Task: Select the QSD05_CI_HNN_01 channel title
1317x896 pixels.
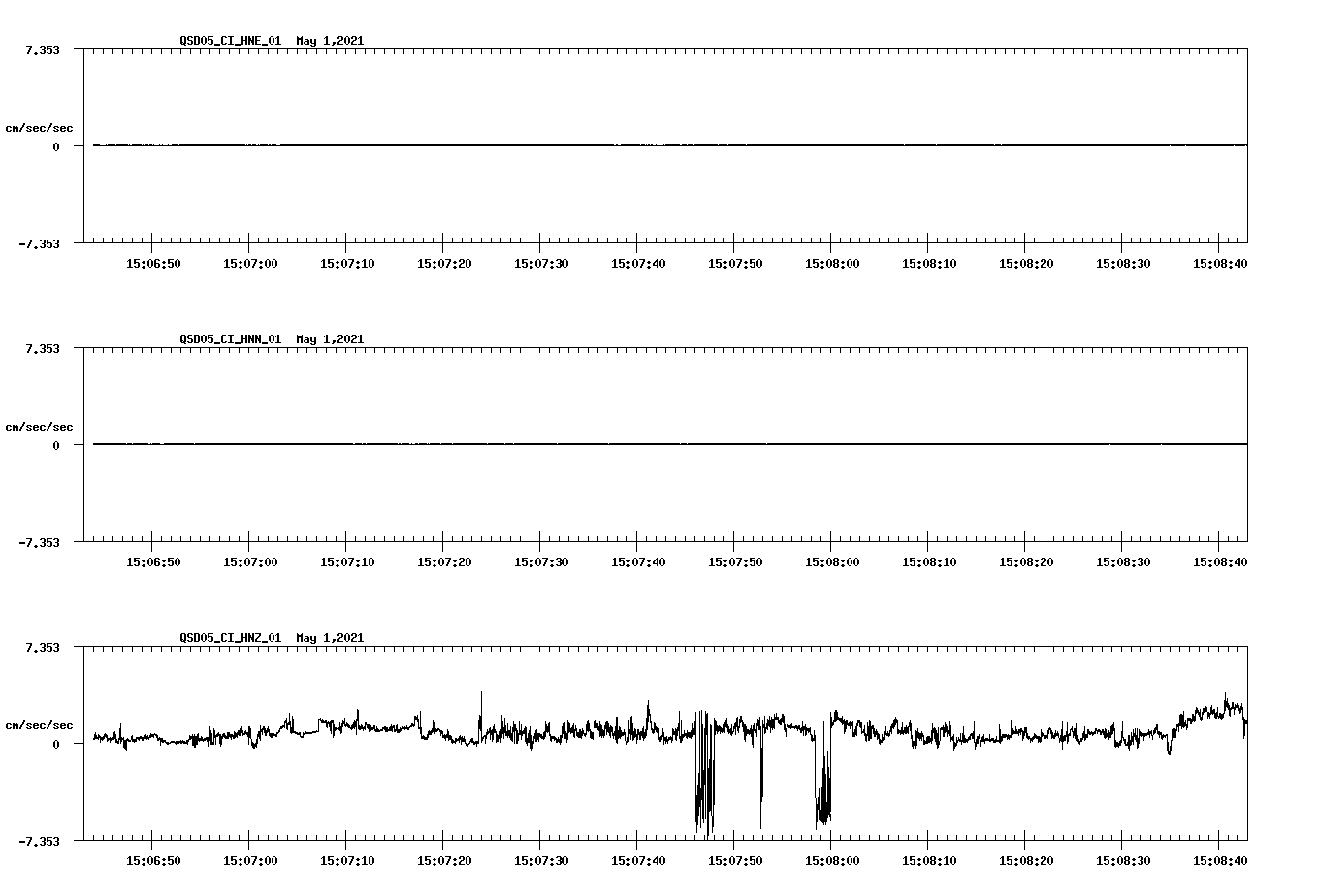Action: click(233, 339)
